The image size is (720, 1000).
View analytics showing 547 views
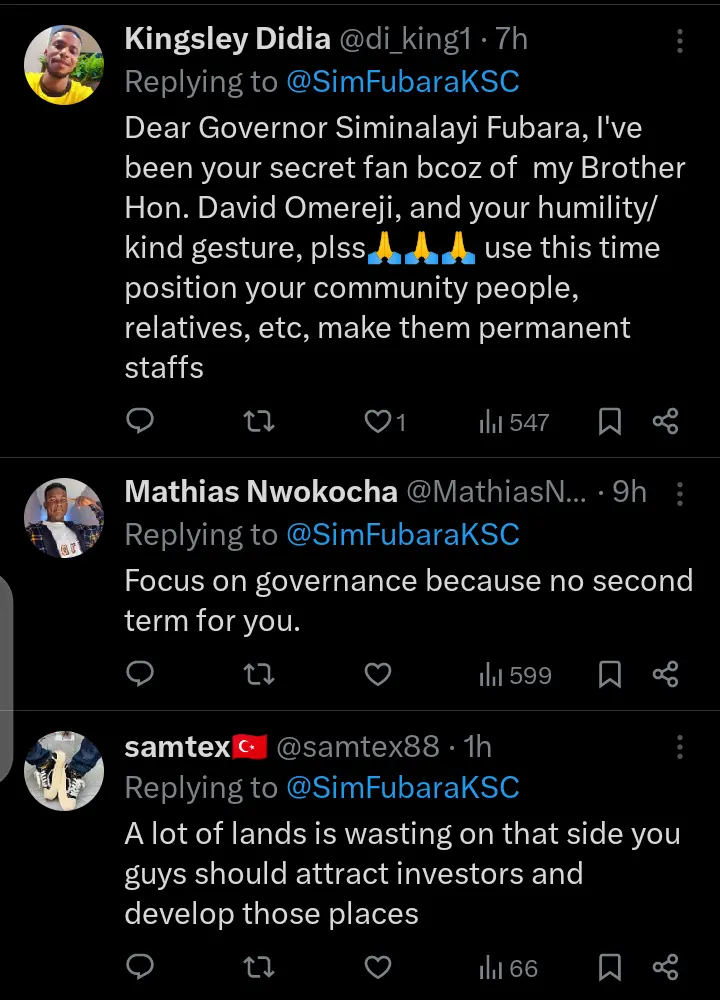click(x=514, y=422)
